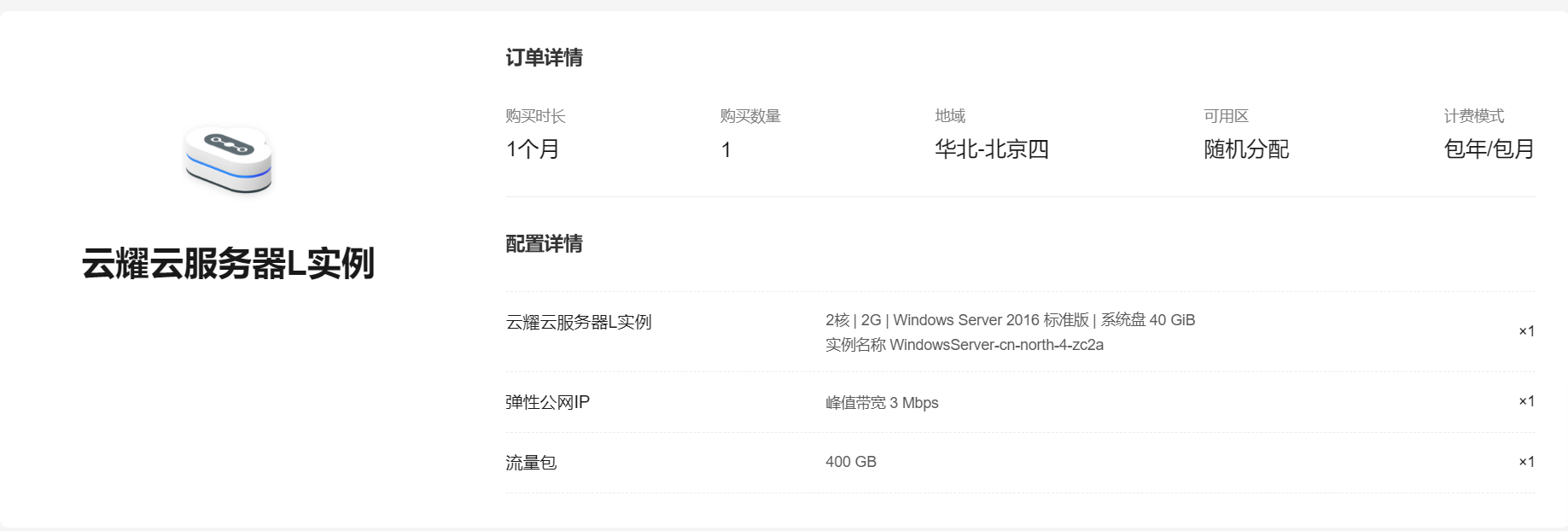
Task: Select the 华北-北京四 region value
Action: tap(992, 149)
